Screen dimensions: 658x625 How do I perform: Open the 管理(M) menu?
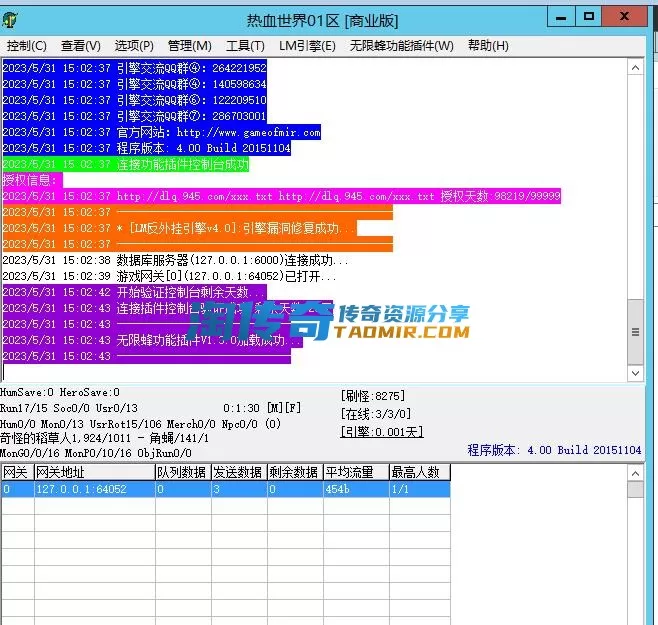(x=189, y=45)
